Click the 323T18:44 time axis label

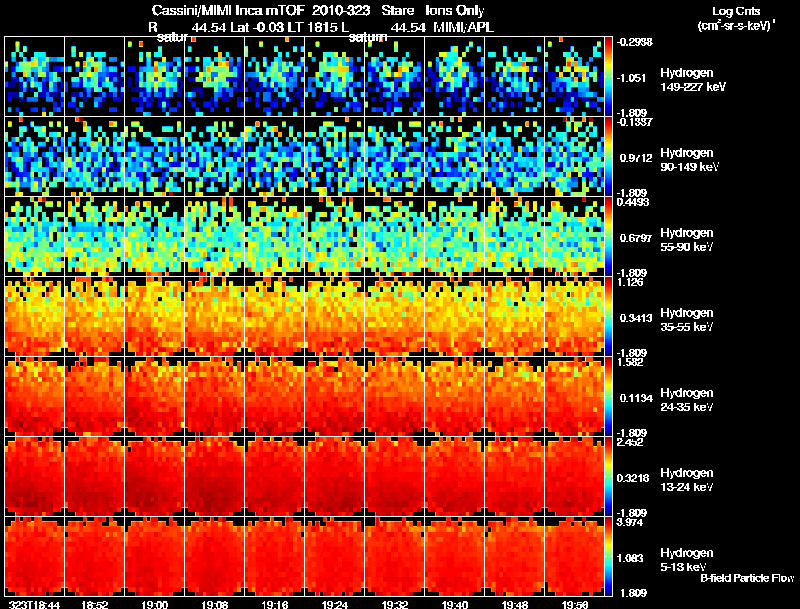click(x=35, y=605)
